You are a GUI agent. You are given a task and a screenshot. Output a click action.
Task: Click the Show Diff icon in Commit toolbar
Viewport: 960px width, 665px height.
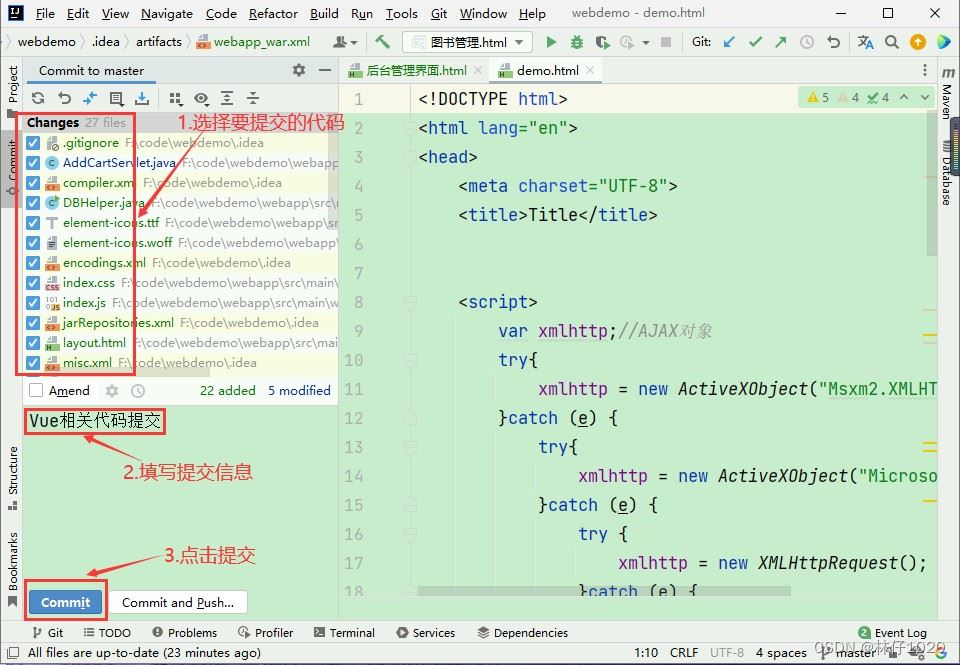[x=90, y=98]
